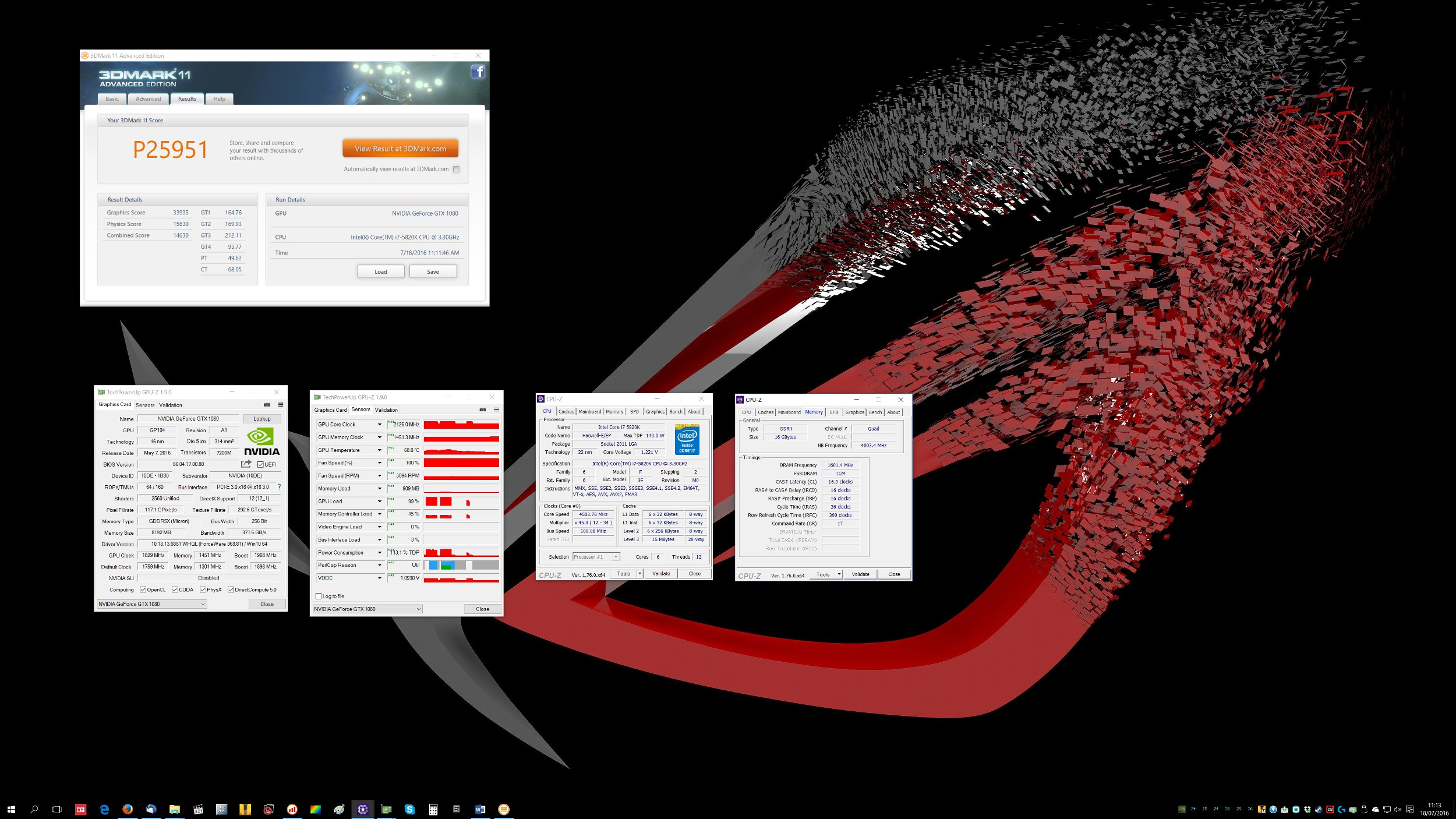This screenshot has width=1456, height=819.
Task: Launch Microsoft Edge from the taskbar
Action: [104, 809]
